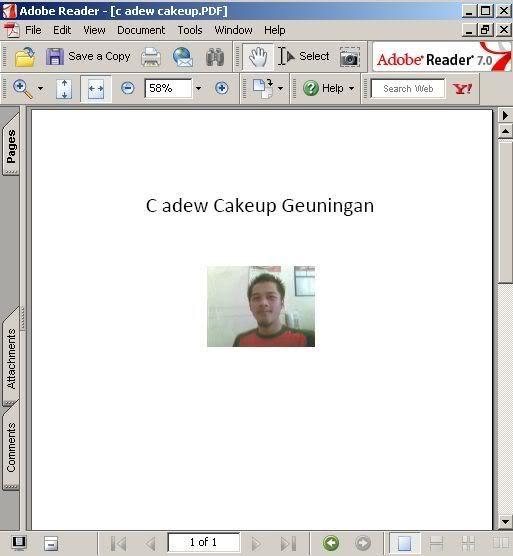Image resolution: width=513 pixels, height=556 pixels.
Task: Toggle Fit Width view mode
Action: (96, 89)
